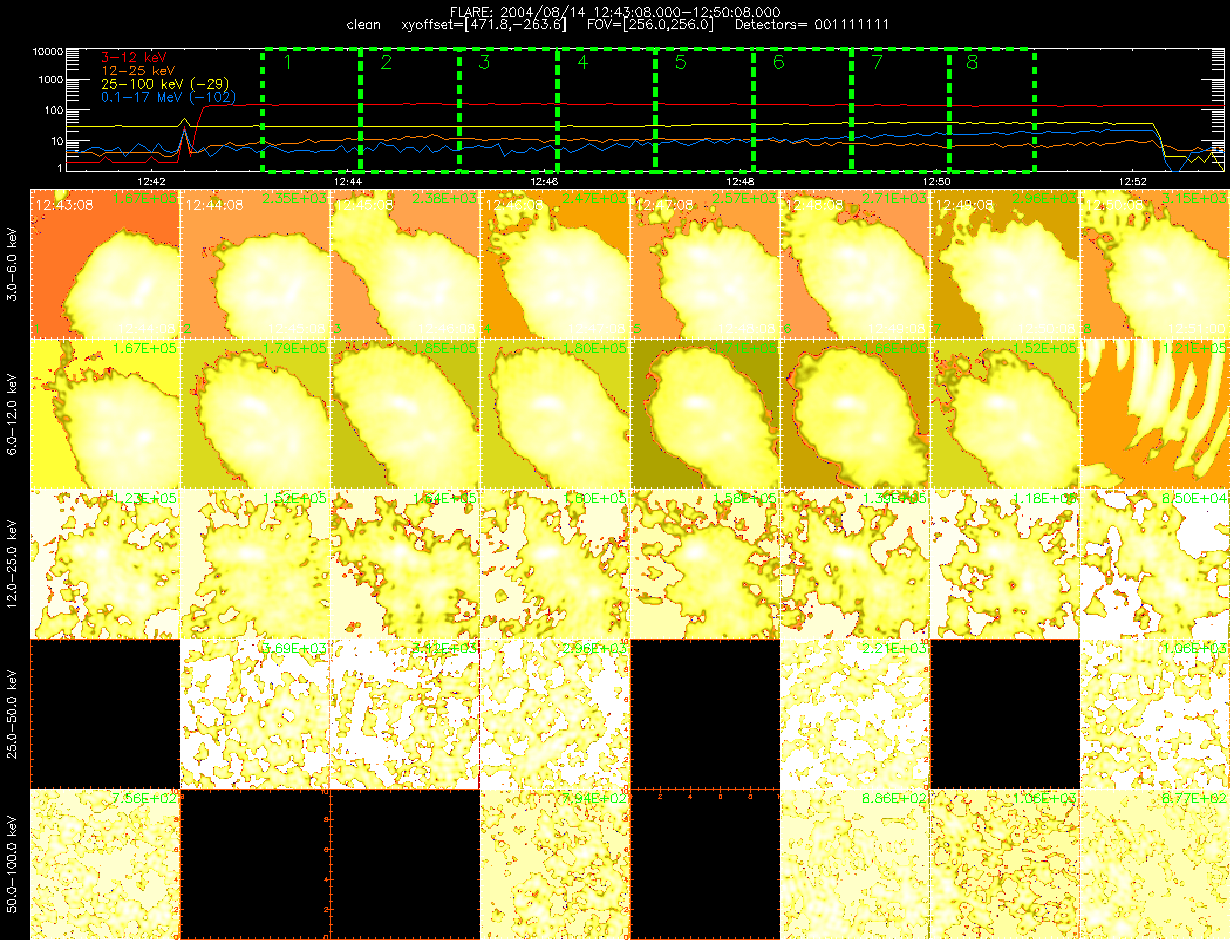Screen dimensions: 1230x940
Task: Open the 3.0-6.0 keV image stamped 12:44:08
Action: click(x=255, y=264)
